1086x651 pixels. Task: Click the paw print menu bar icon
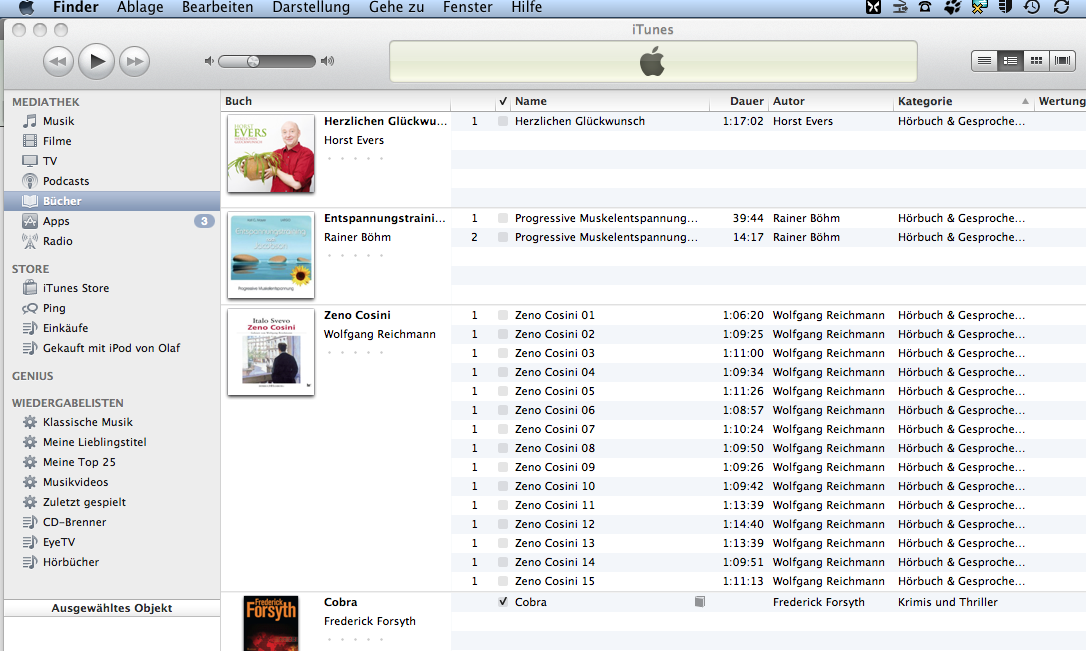pos(953,8)
